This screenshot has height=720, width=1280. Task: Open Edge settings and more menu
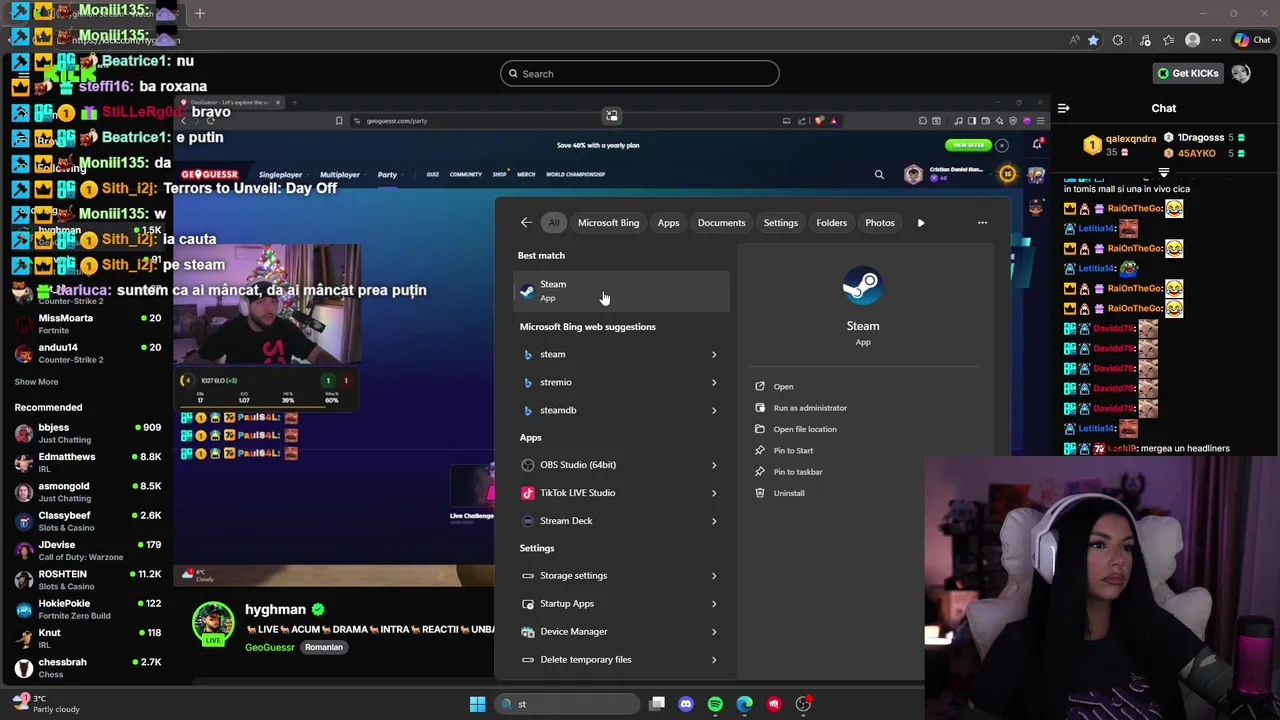coord(1216,40)
